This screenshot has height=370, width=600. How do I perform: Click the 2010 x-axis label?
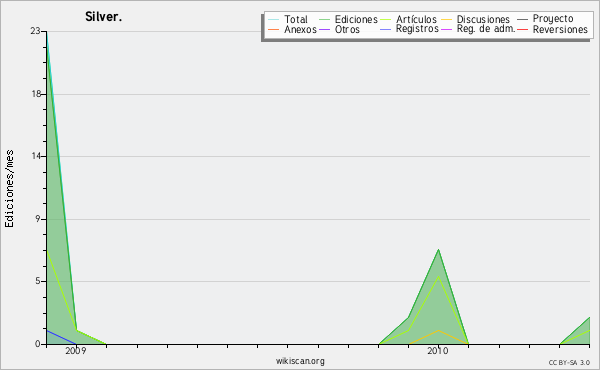click(438, 351)
